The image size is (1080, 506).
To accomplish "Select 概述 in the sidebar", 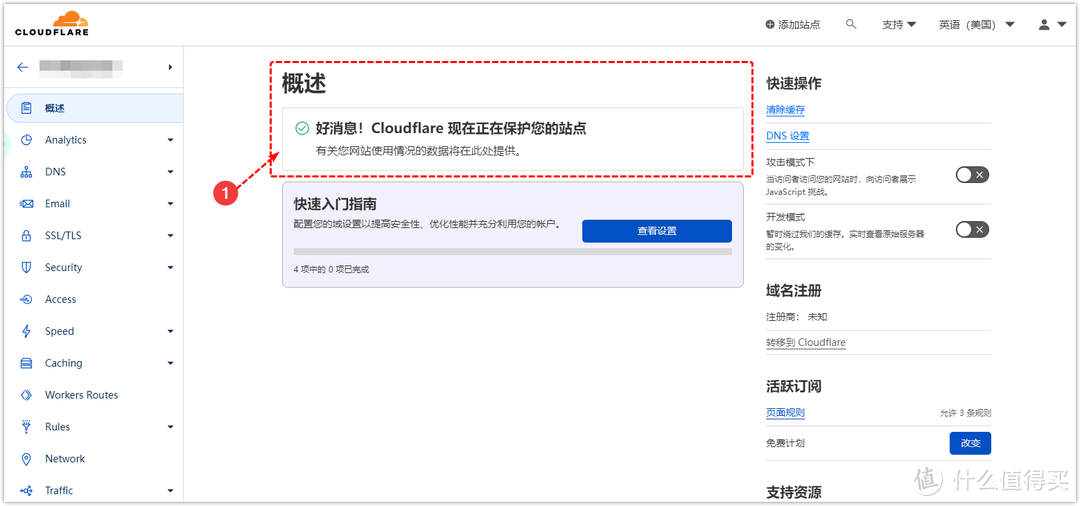I will tap(94, 108).
